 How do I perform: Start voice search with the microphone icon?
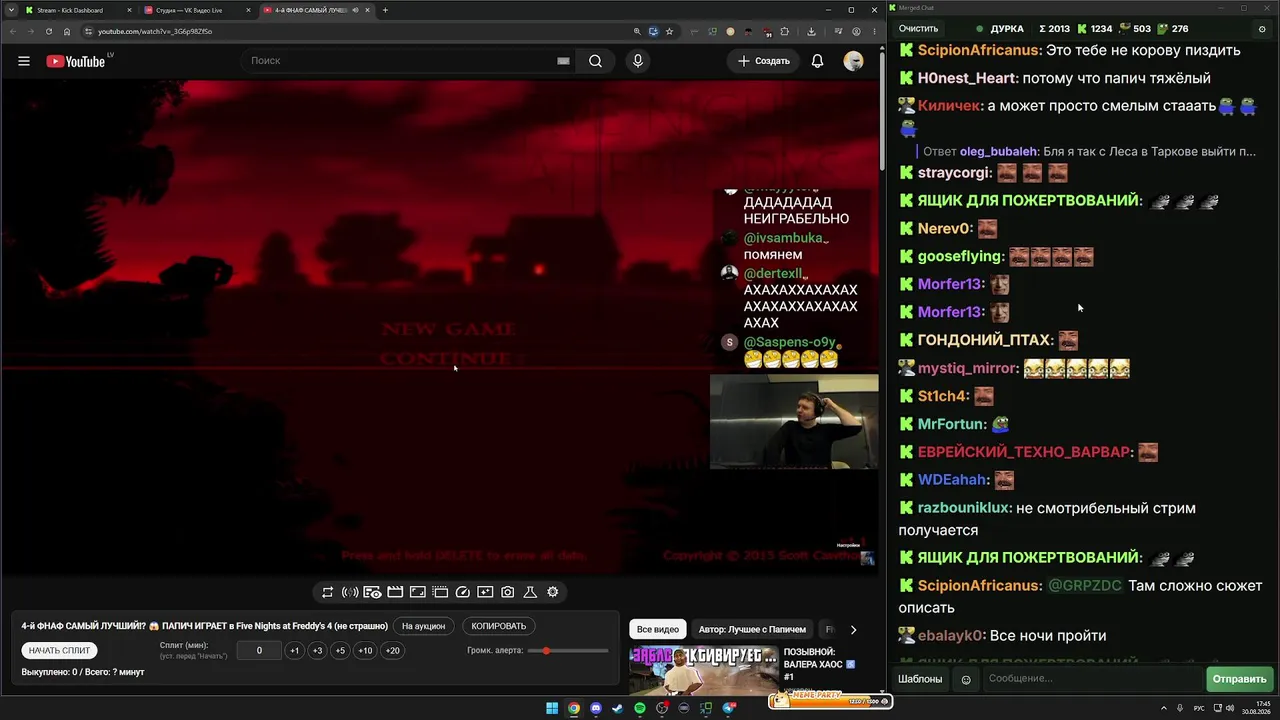click(638, 61)
